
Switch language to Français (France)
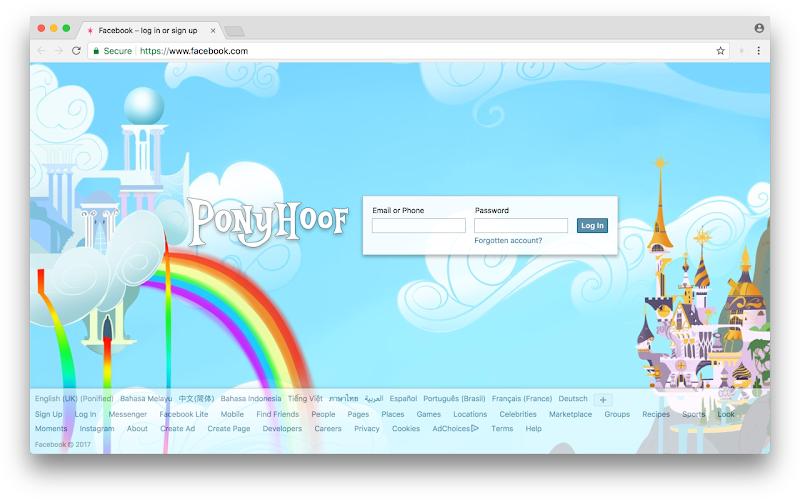tap(522, 398)
